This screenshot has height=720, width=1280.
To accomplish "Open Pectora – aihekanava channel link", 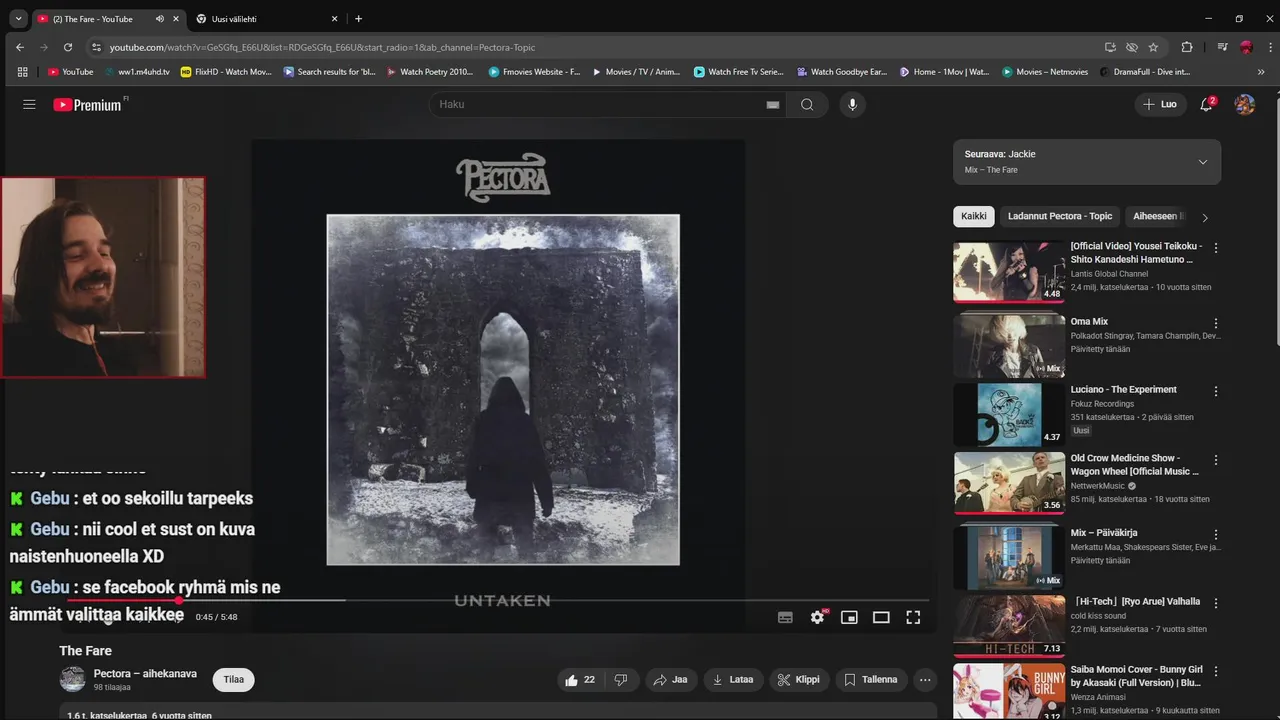I will tap(145, 674).
